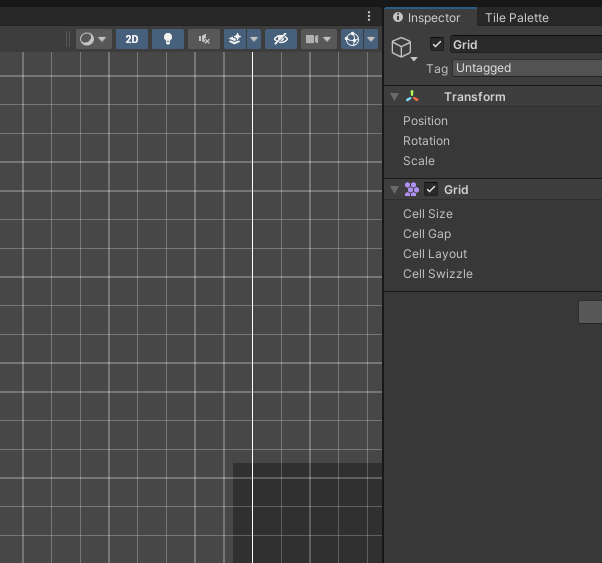The height and width of the screenshot is (563, 602).
Task: Click the Scale label
Action: pyautogui.click(x=419, y=161)
